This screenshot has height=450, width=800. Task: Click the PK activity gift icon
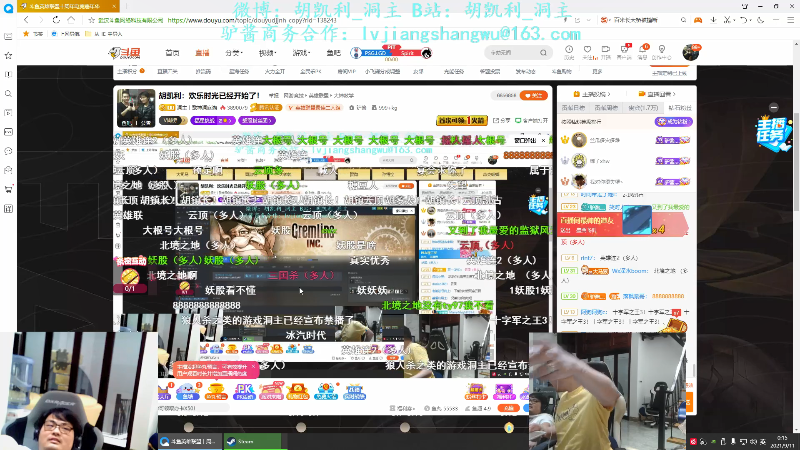(x=244, y=391)
